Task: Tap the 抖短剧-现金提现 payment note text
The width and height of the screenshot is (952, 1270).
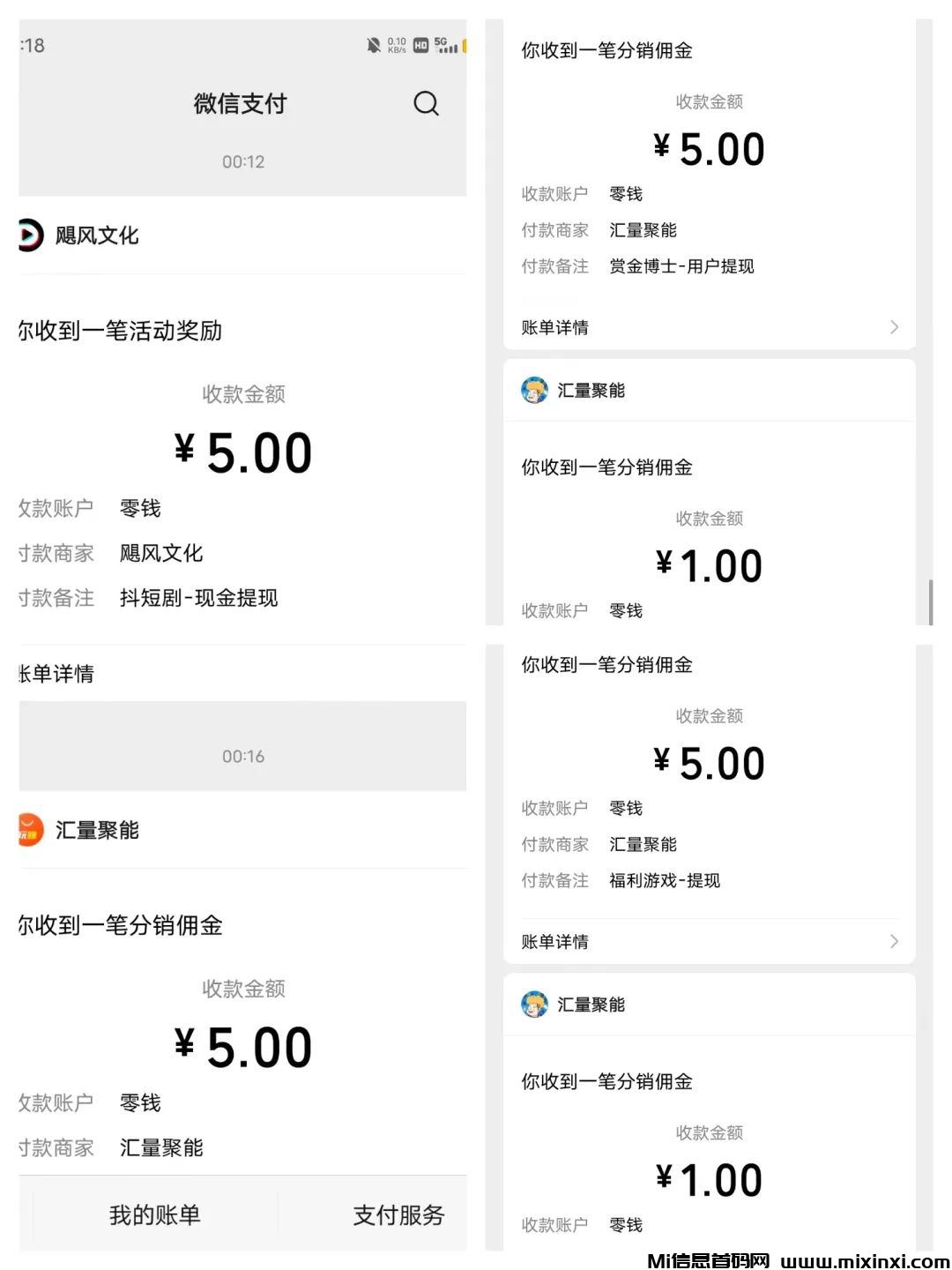Action: 198,598
